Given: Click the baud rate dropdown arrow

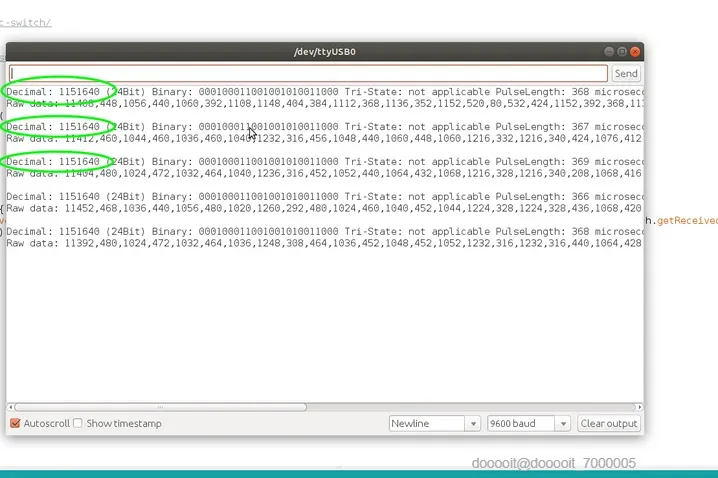Looking at the screenshot, I should pyautogui.click(x=563, y=424).
